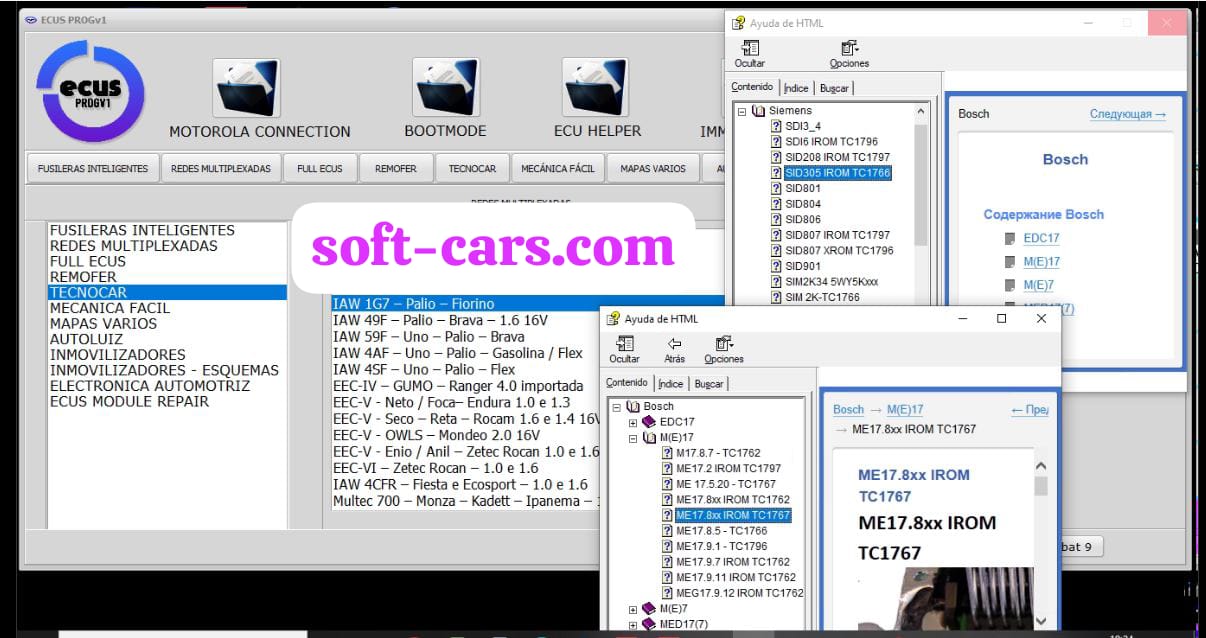Select the highlighted SID305 IROM TC1766 topic
The height and width of the screenshot is (638, 1206).
click(837, 173)
